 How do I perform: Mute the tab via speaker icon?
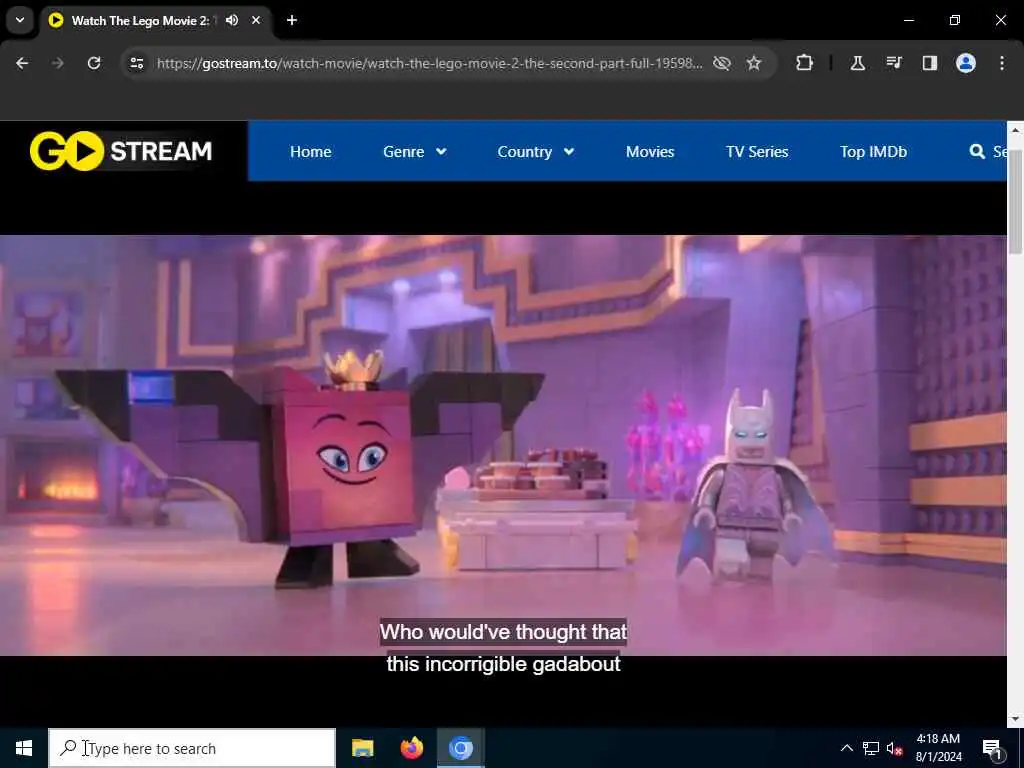232,20
